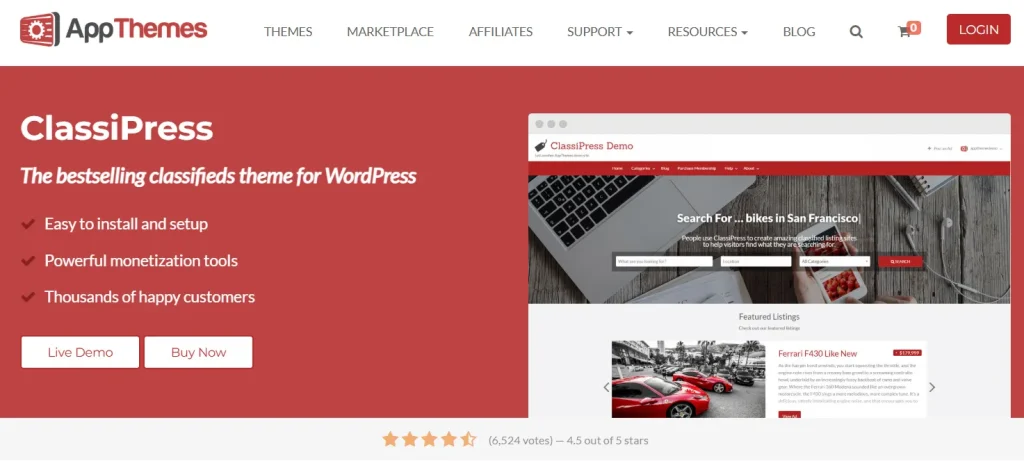This screenshot has height=461, width=1024.
Task: Click the Ferrari F430 listing thumbnail
Action: 688,379
